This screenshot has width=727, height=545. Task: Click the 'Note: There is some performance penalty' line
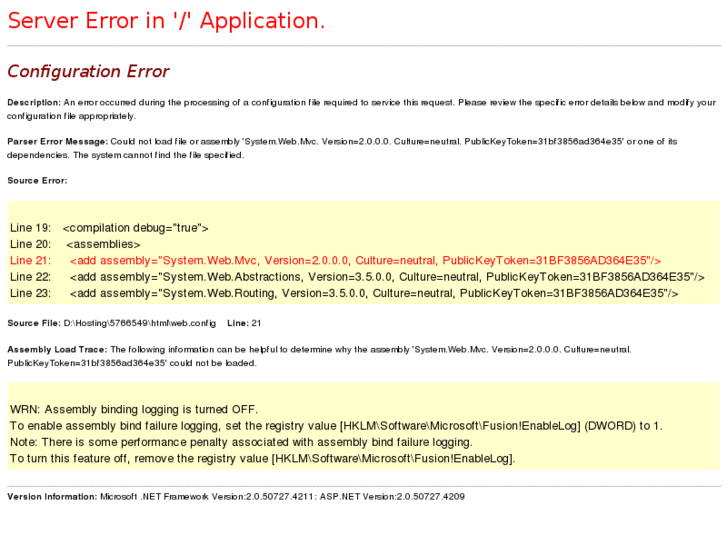tap(241, 442)
